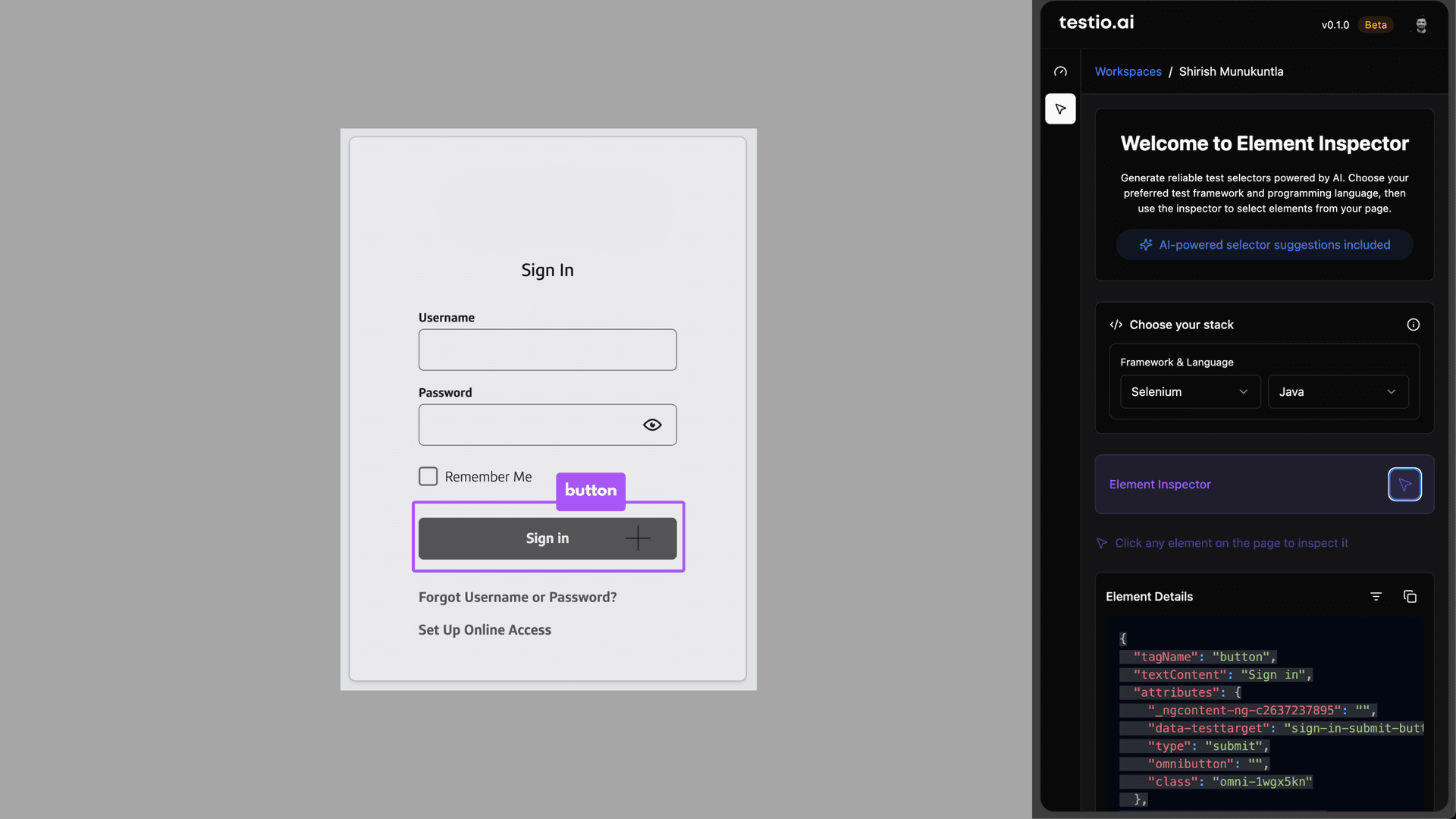This screenshot has width=1456, height=819.
Task: Focus the Username input field
Action: tap(547, 350)
